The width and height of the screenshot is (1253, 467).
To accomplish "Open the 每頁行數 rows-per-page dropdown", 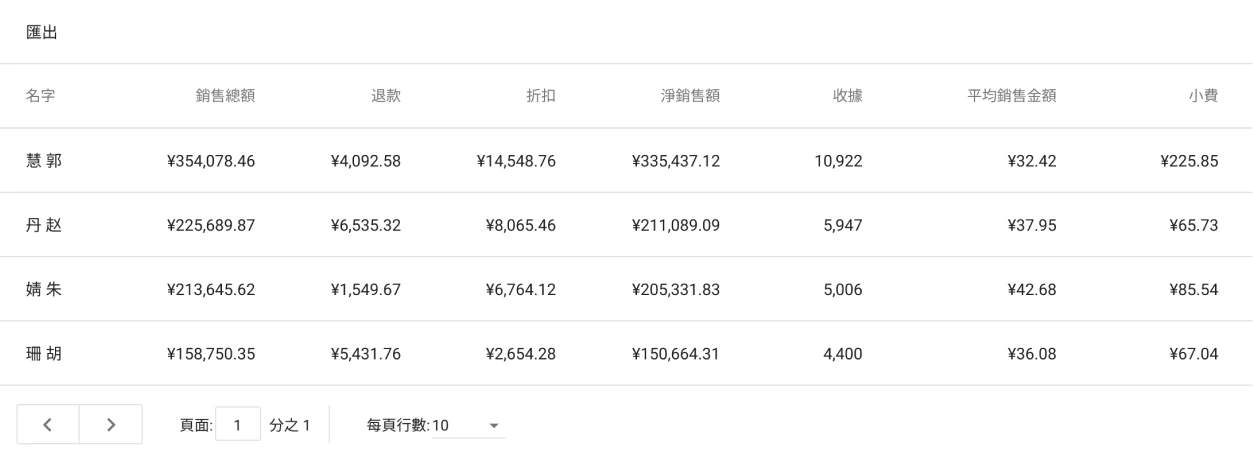I will 469,426.
